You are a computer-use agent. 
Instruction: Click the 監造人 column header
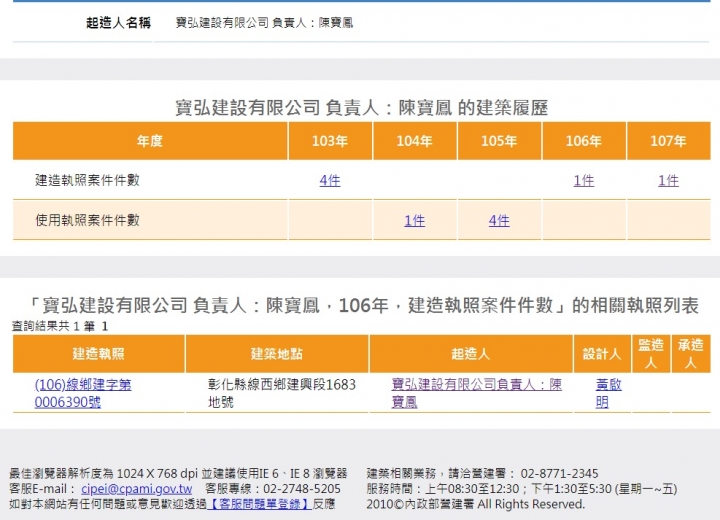coord(651,354)
